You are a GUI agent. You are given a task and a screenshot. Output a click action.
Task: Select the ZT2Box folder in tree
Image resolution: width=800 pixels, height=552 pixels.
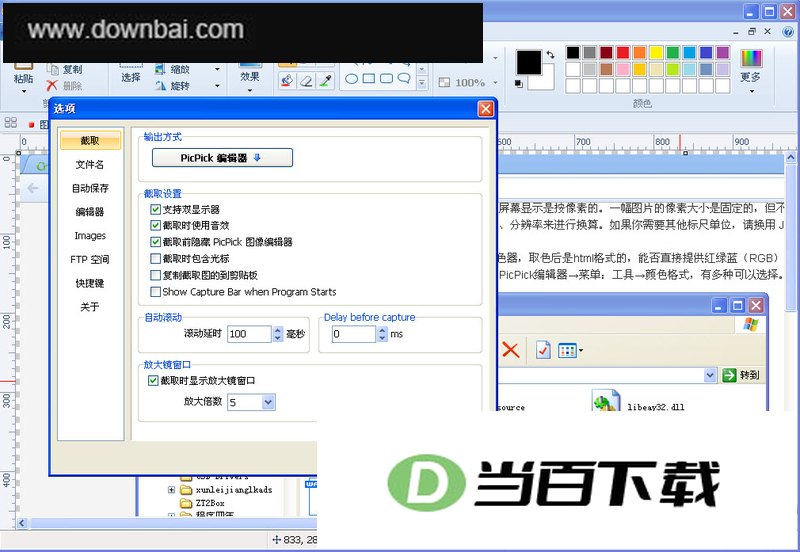click(210, 503)
